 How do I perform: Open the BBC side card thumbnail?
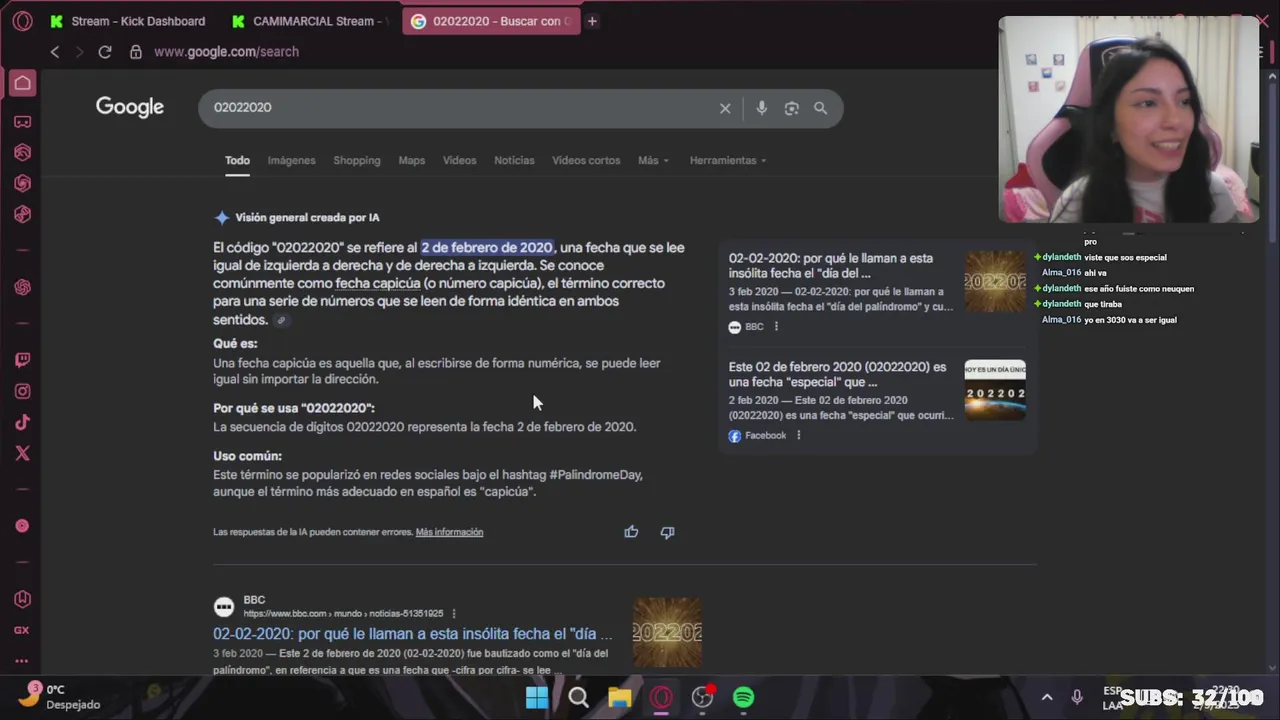pos(995,282)
